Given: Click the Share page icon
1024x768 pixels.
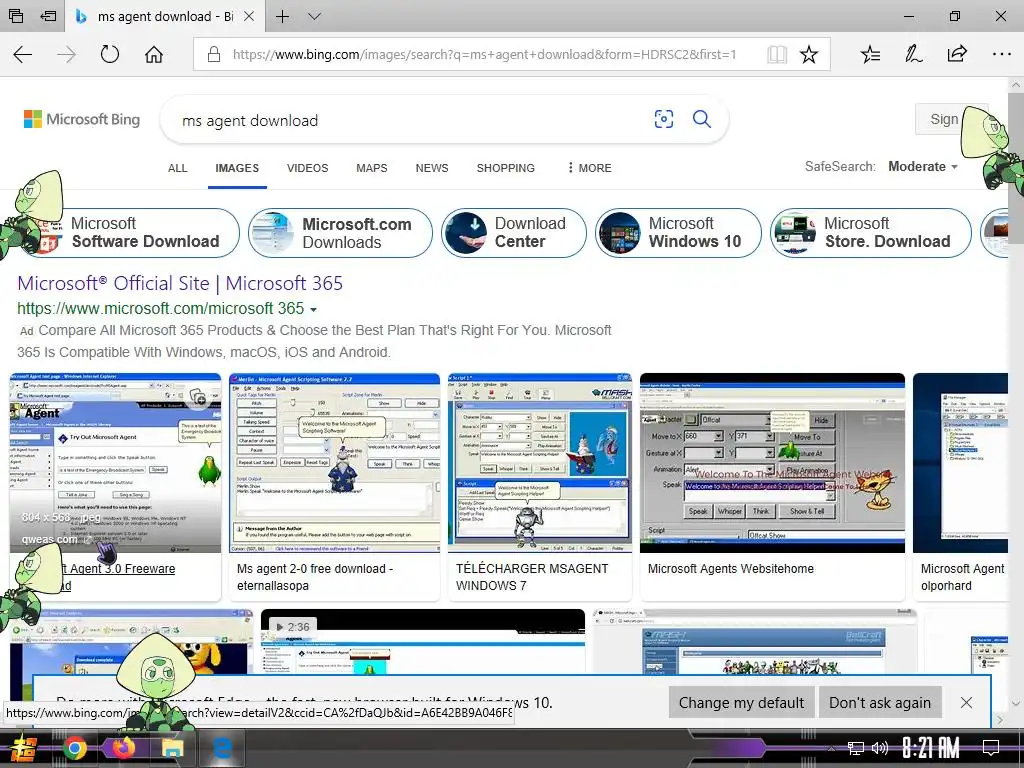Looking at the screenshot, I should coord(957,54).
